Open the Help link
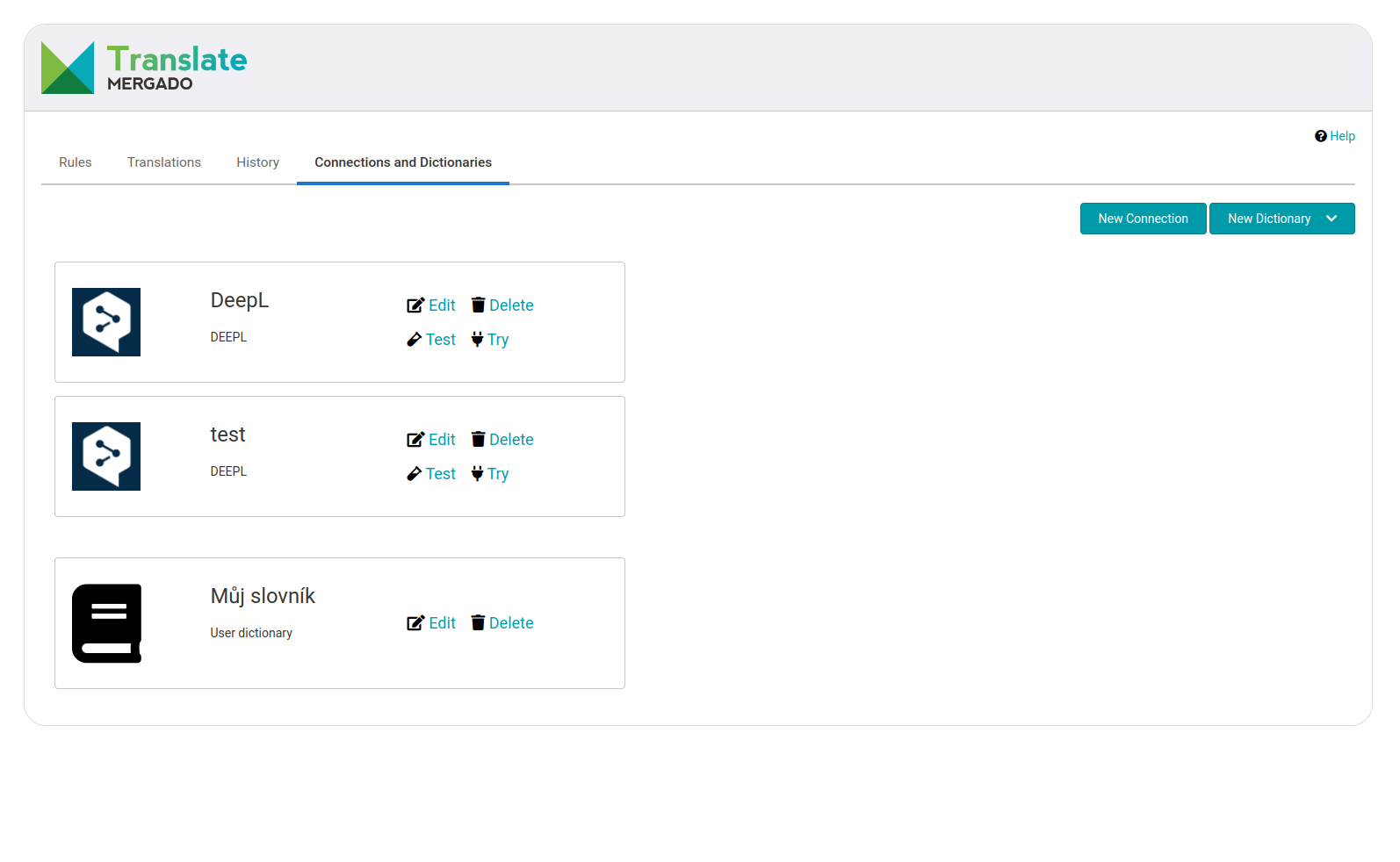Image resolution: width=1400 pixels, height=862 pixels. pos(1342,136)
